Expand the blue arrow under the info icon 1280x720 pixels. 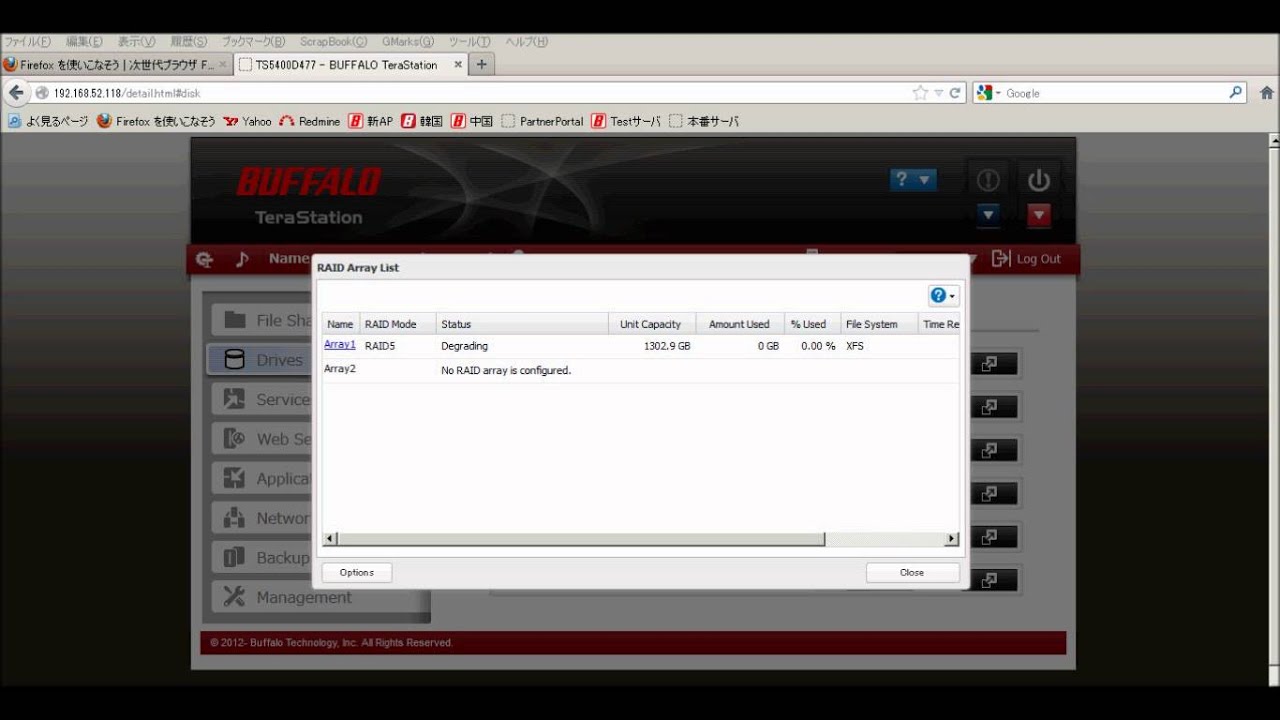988,214
